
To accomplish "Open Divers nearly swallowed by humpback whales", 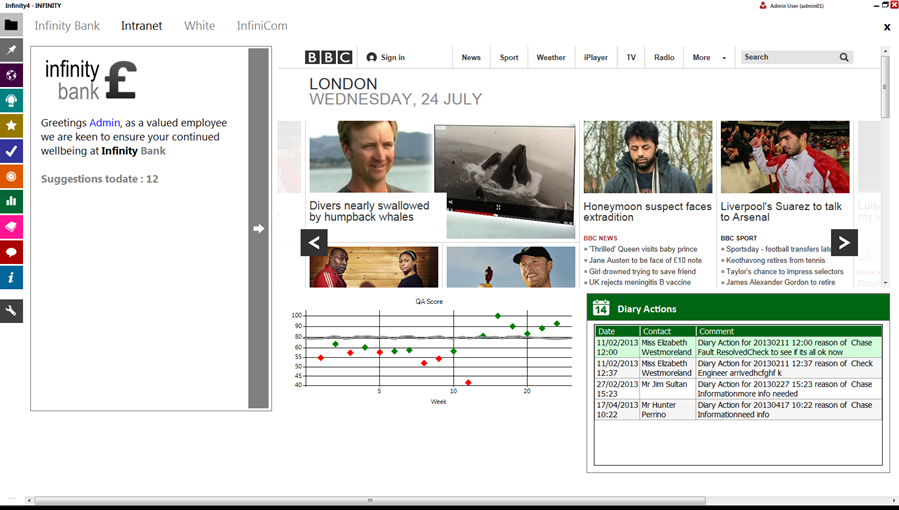I will coord(369,211).
